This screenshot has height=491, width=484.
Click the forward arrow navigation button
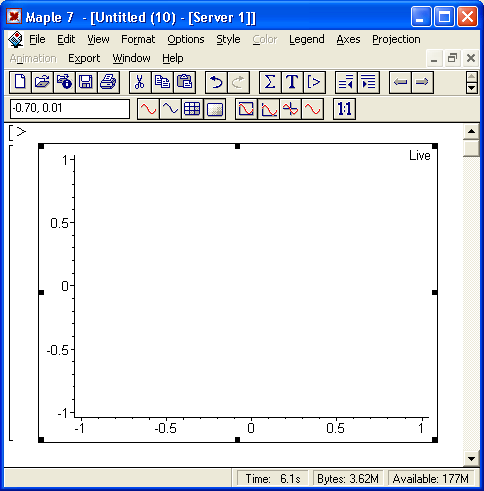422,82
